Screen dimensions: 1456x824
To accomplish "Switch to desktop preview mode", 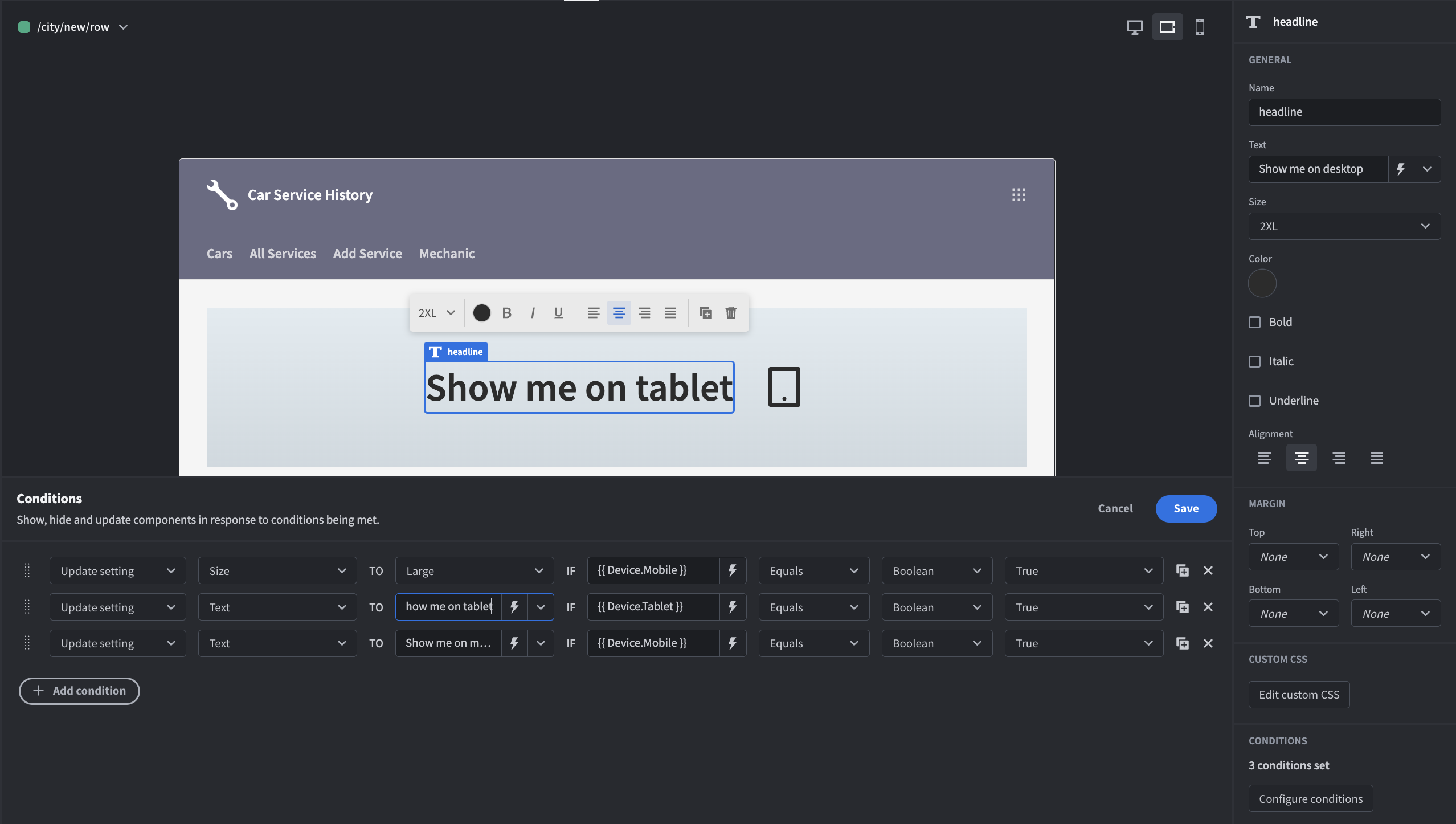I will pyautogui.click(x=1135, y=27).
